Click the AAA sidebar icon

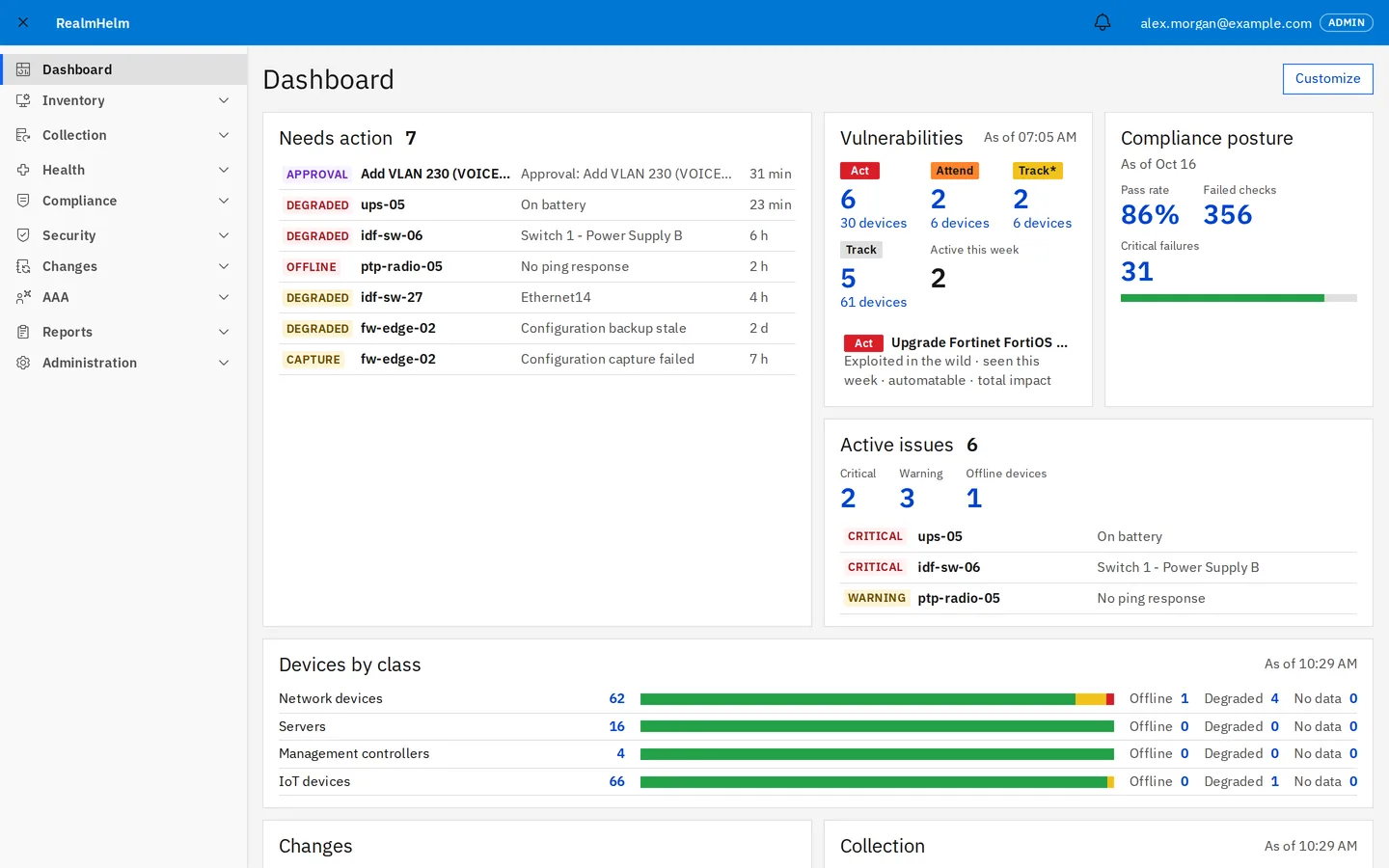(x=23, y=297)
